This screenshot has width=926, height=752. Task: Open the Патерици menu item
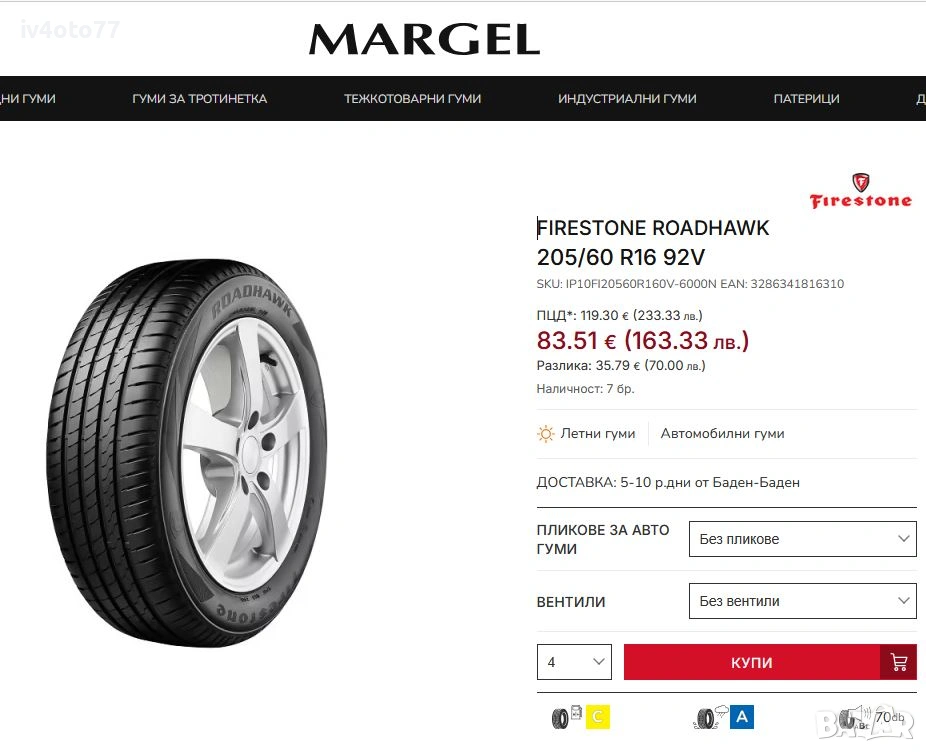[x=806, y=99]
